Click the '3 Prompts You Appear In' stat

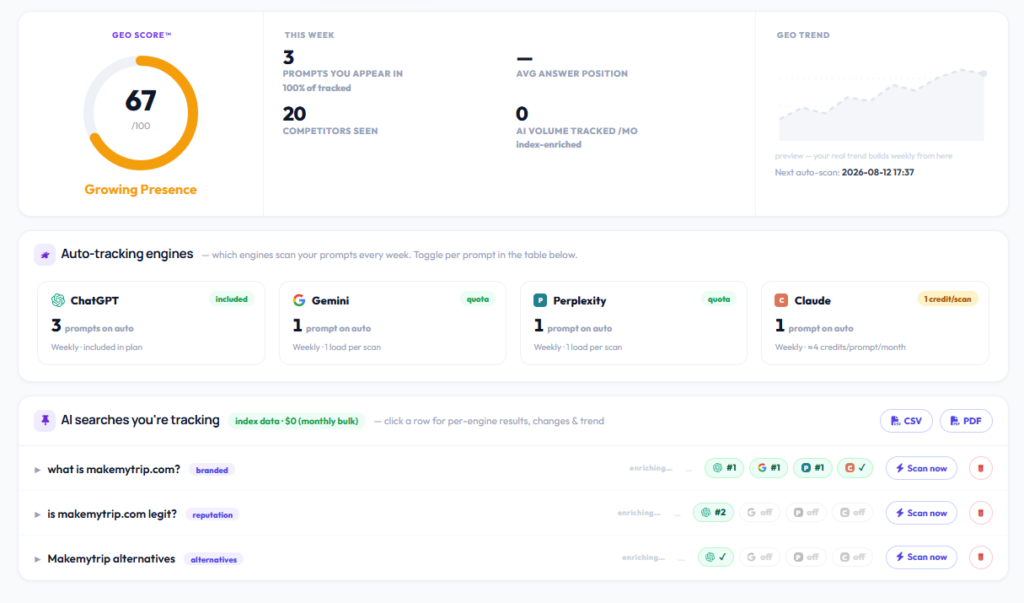click(x=342, y=71)
